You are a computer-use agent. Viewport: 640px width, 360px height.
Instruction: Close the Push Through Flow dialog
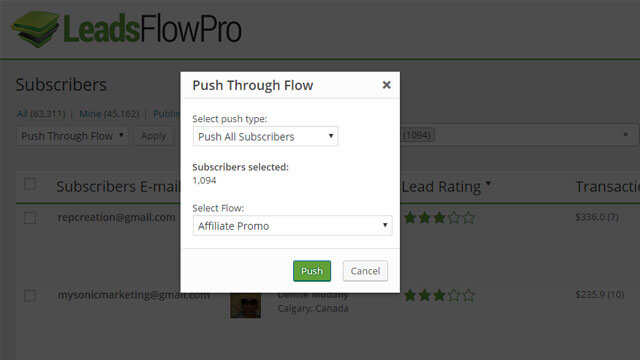pyautogui.click(x=386, y=85)
